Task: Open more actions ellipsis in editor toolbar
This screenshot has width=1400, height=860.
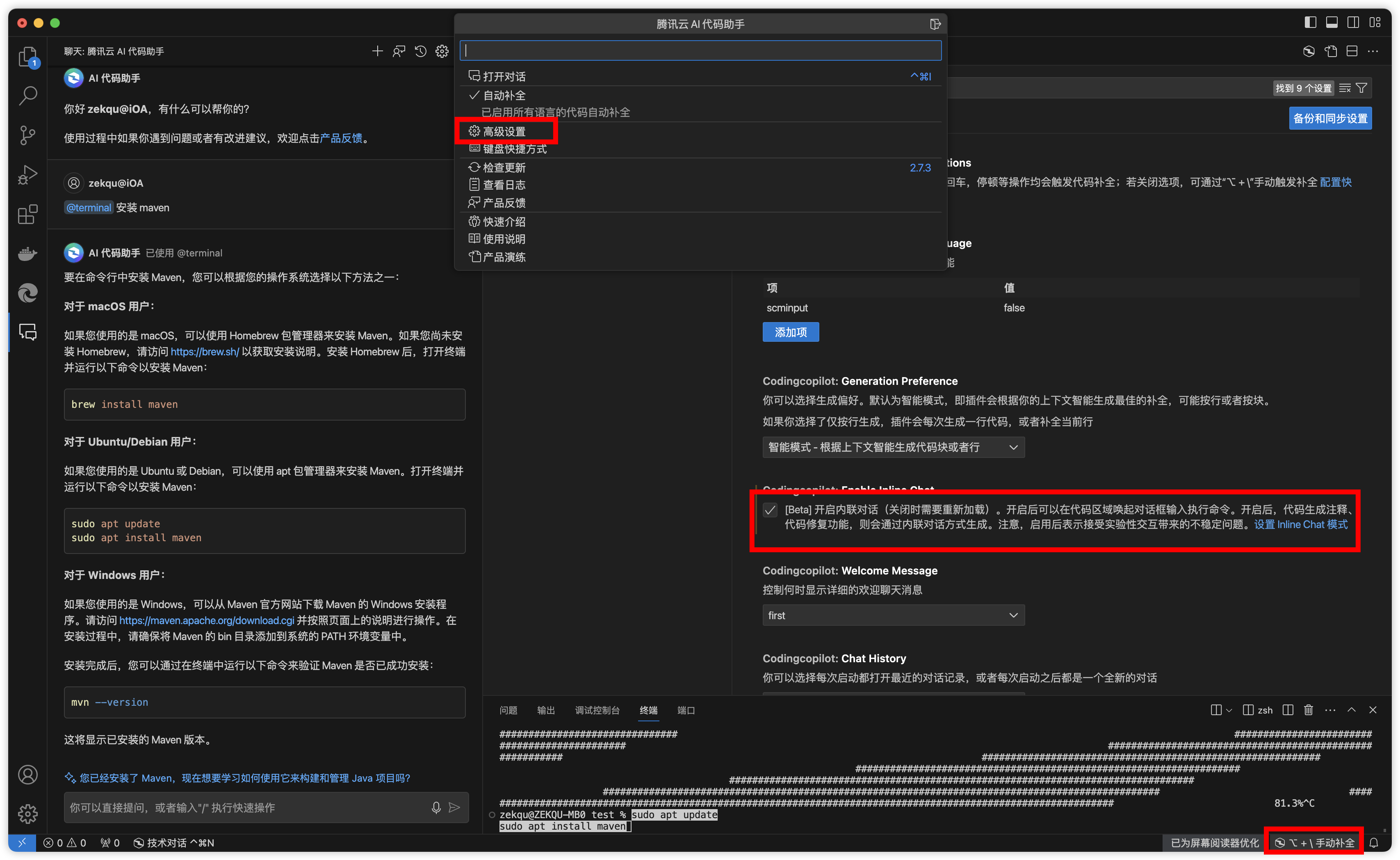Action: pos(1373,51)
